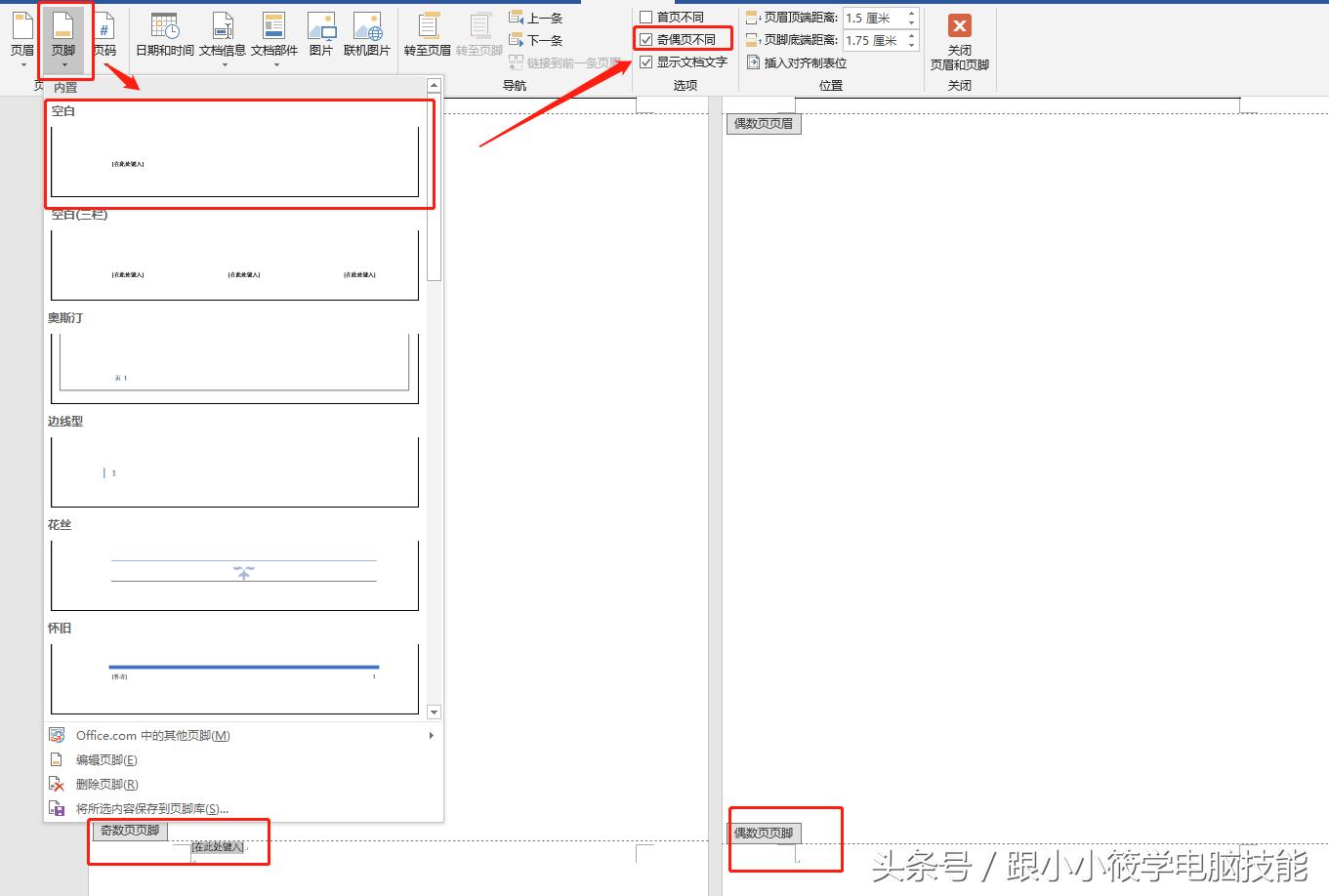Increase header top distance with the stepper arrow
1329x896 pixels.
[911, 13]
